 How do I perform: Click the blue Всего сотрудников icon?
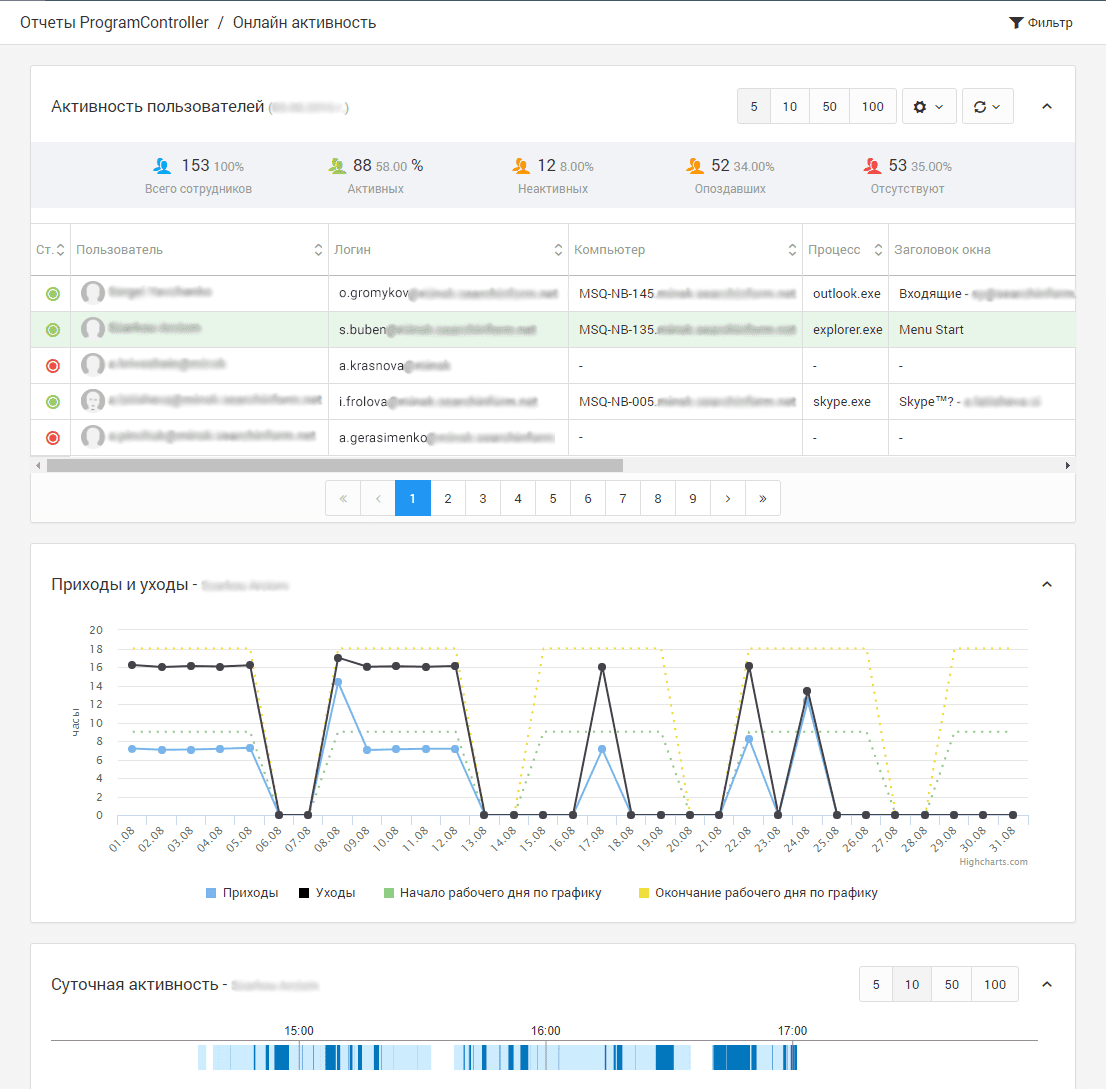pos(162,166)
